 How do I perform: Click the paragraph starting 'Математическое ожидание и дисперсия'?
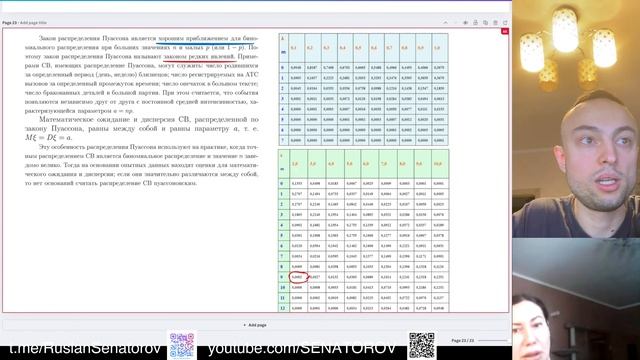click(141, 128)
